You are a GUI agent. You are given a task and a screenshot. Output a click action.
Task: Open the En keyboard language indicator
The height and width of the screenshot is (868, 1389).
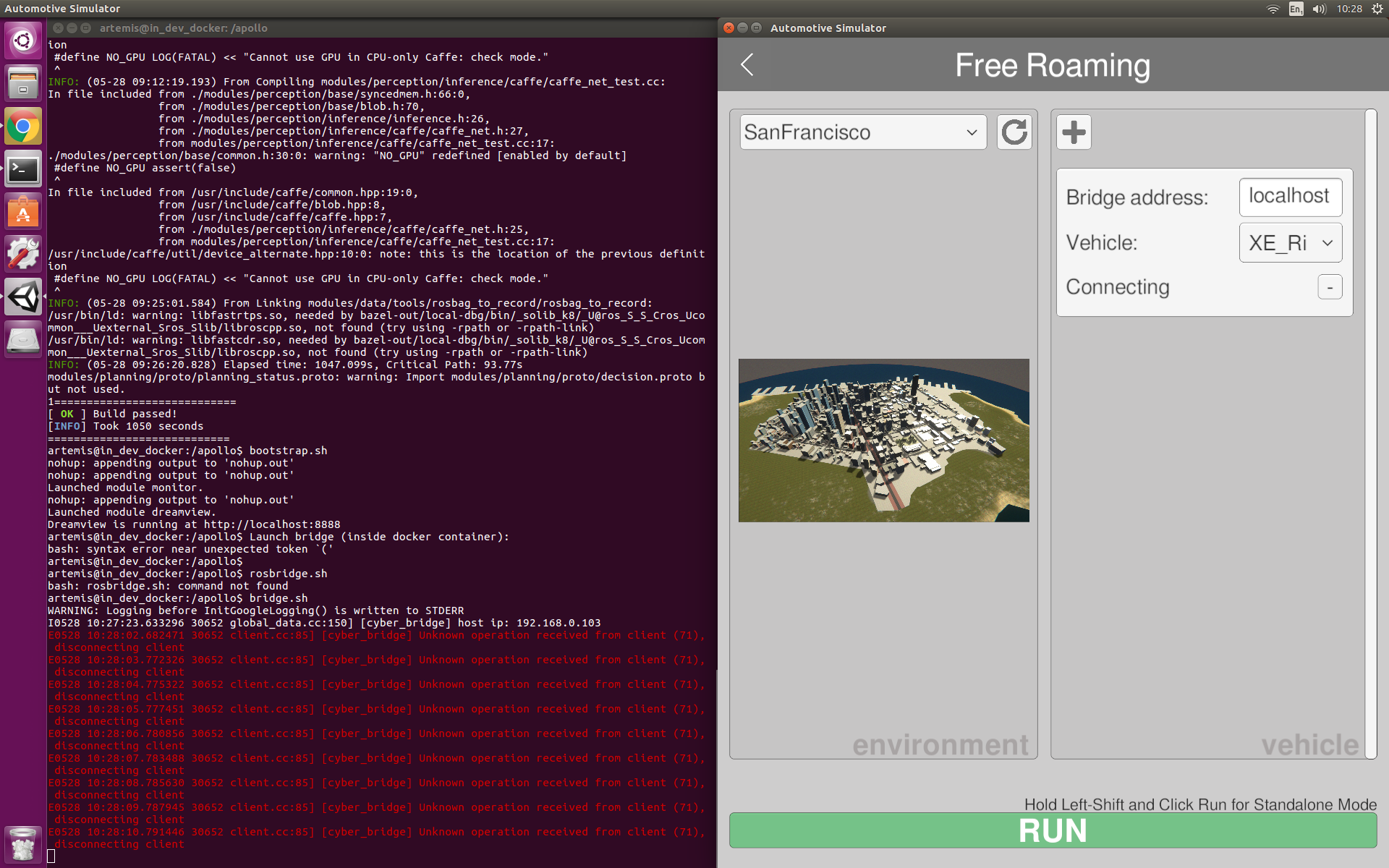(x=1296, y=9)
